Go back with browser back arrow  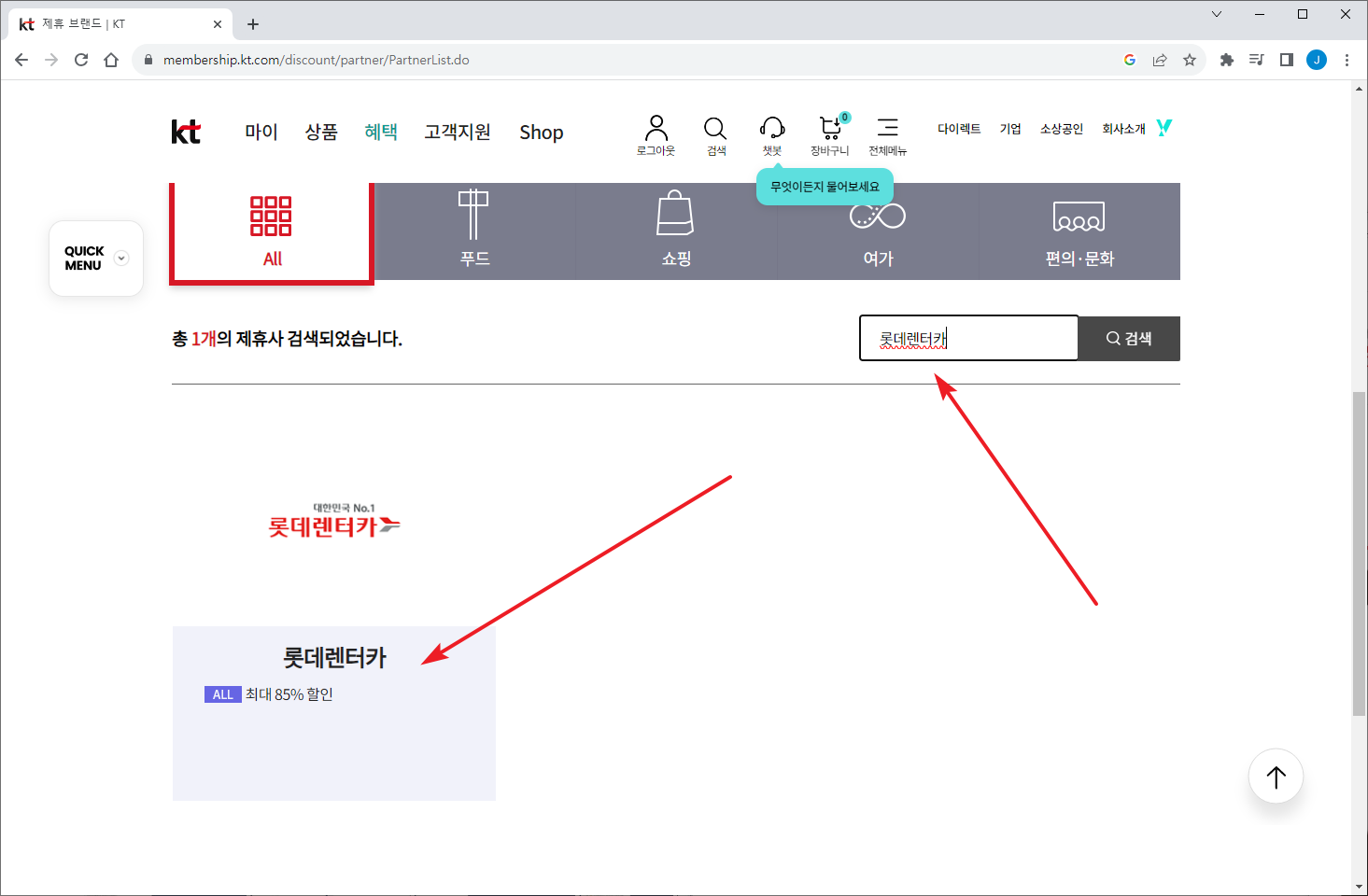(x=21, y=60)
